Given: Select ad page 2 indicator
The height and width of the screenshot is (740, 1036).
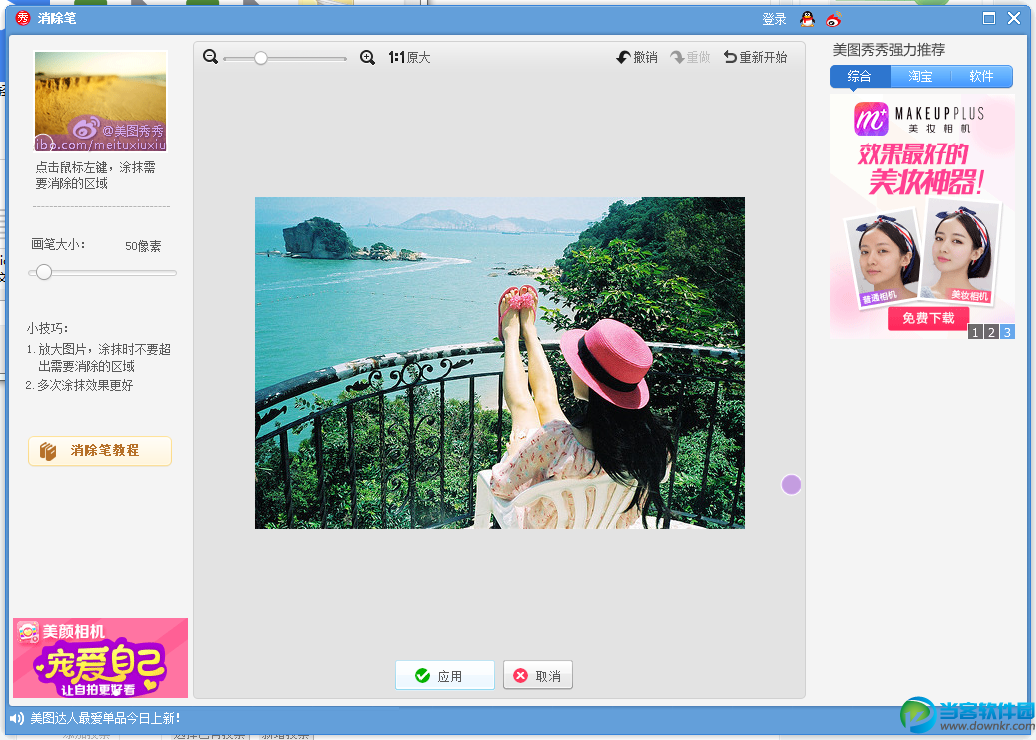Looking at the screenshot, I should coord(991,332).
